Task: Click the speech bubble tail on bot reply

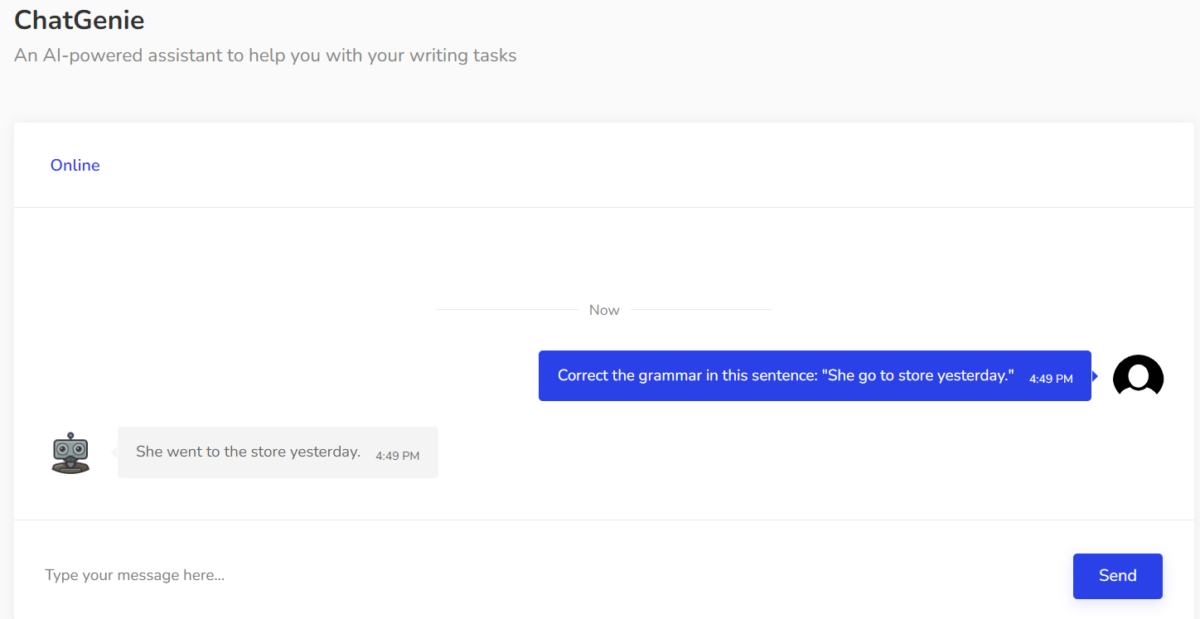Action: click(112, 452)
